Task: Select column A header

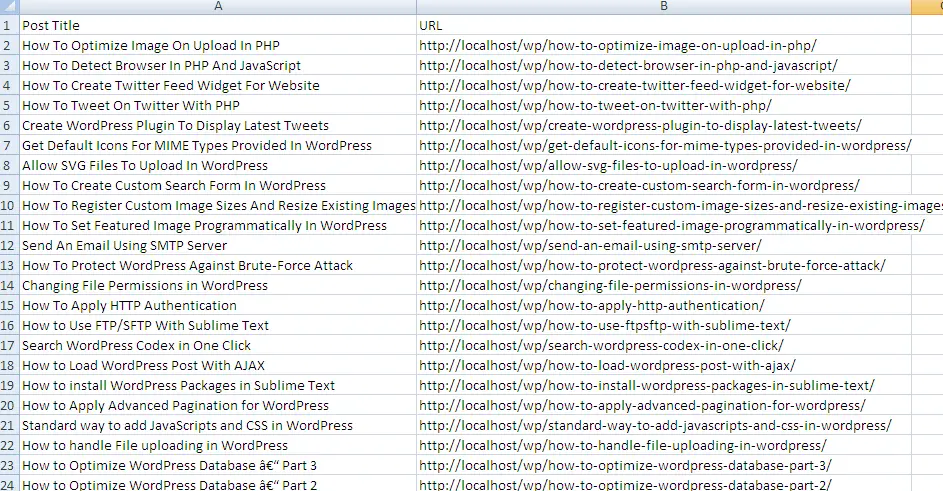Action: pyautogui.click(x=218, y=7)
